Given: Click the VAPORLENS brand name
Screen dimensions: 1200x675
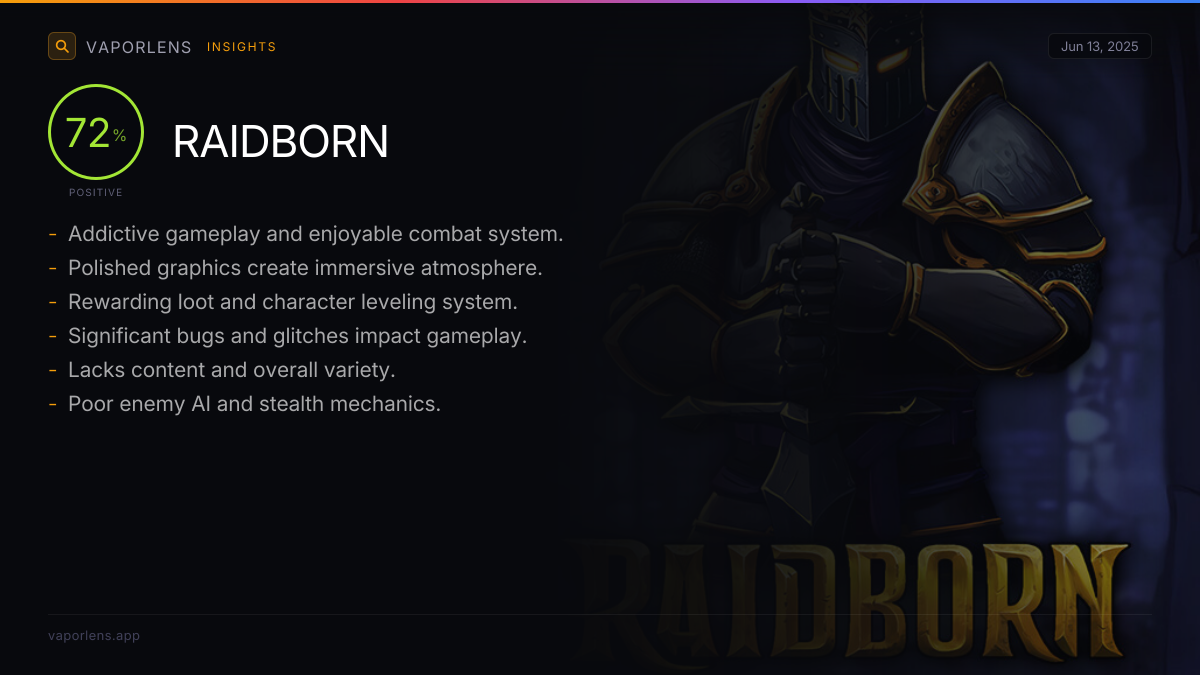Looking at the screenshot, I should (139, 47).
